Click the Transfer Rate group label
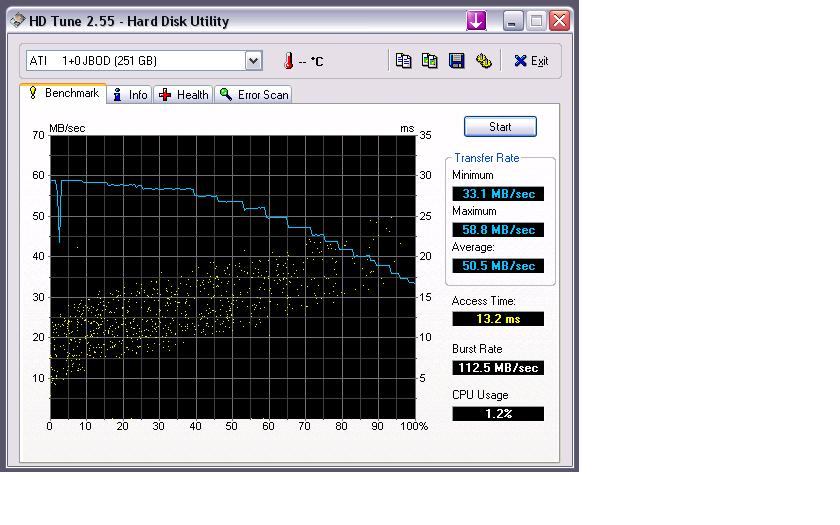Image resolution: width=840 pixels, height=525 pixels. [x=486, y=158]
